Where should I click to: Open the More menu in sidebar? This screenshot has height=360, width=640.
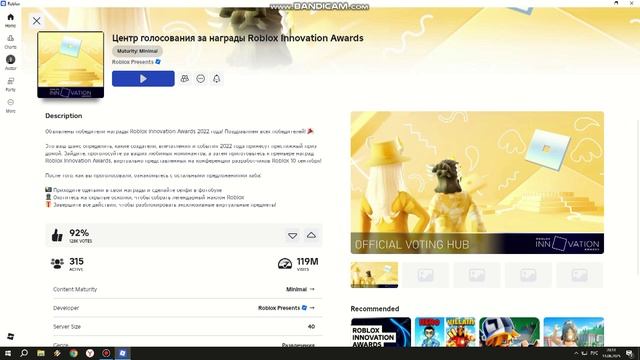tap(11, 105)
